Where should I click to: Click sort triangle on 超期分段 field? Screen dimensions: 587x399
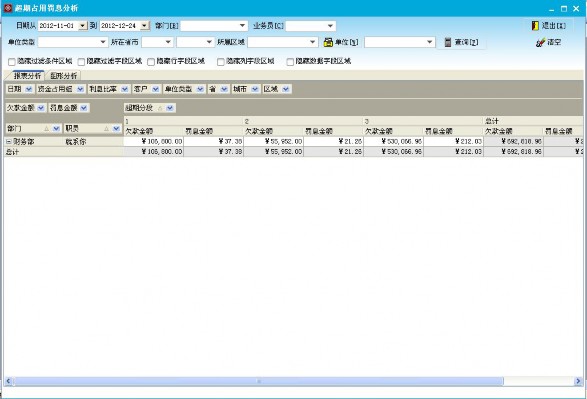160,108
